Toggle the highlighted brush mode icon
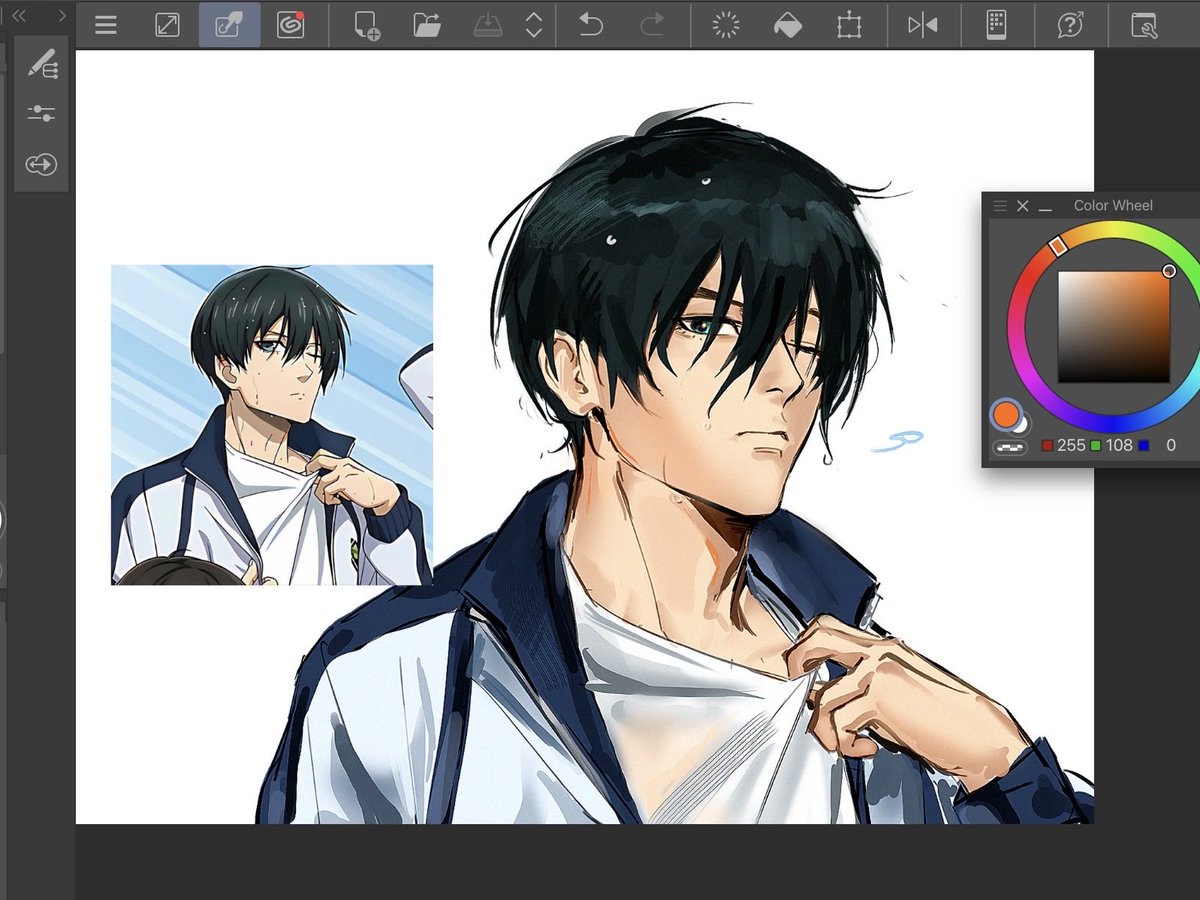Viewport: 1200px width, 900px height. click(x=230, y=25)
